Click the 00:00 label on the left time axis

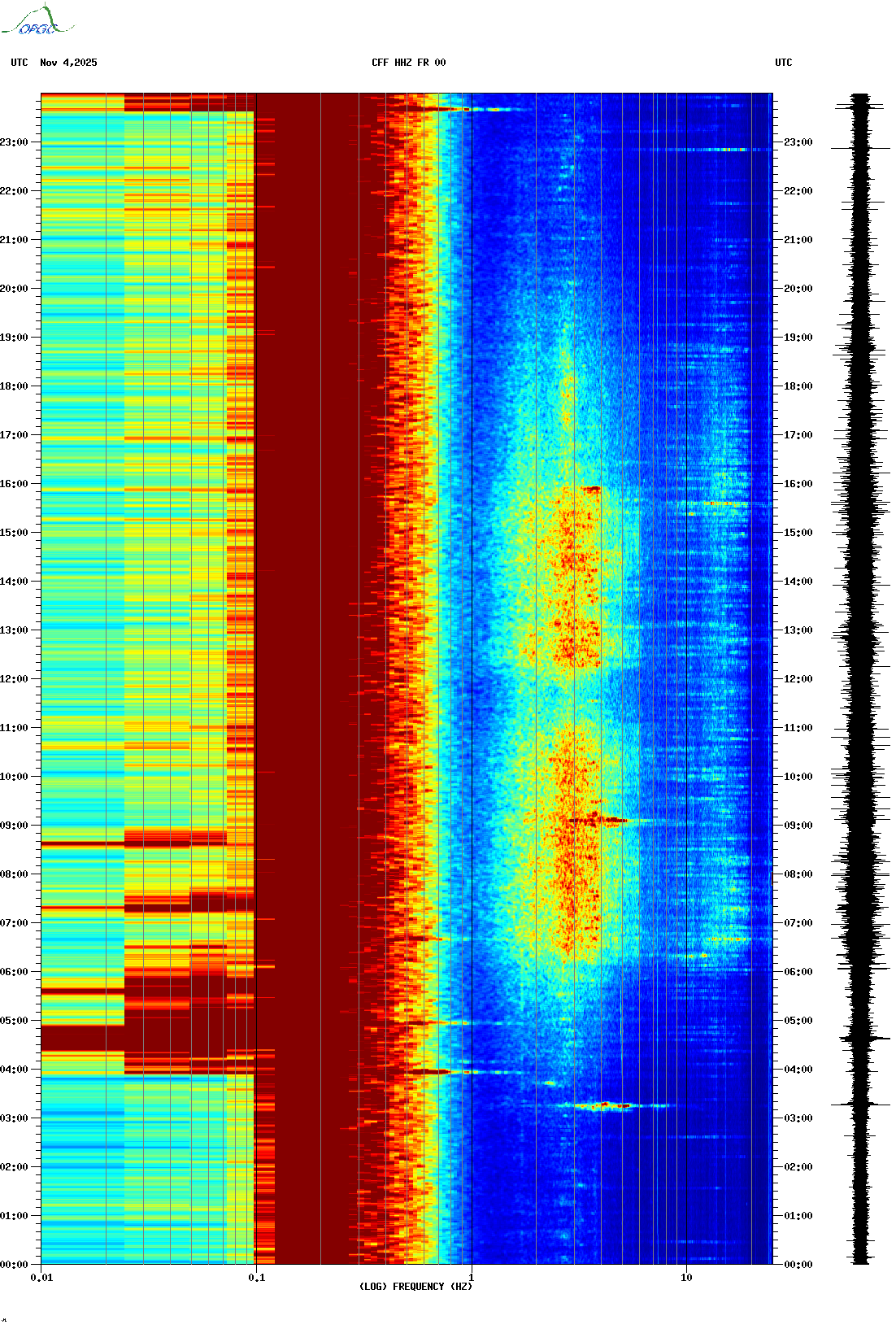14,1265
